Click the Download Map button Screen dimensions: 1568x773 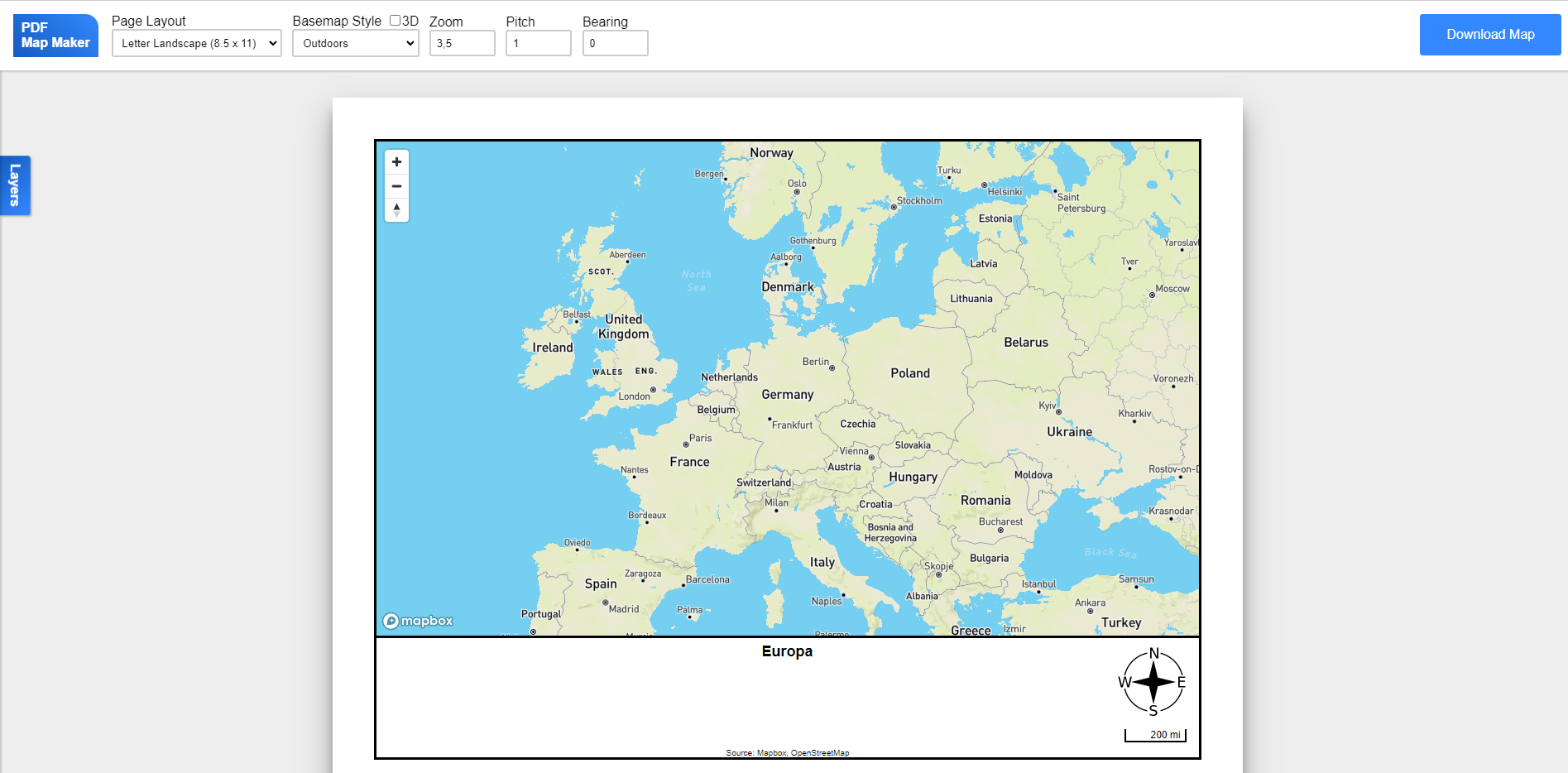pos(1489,34)
